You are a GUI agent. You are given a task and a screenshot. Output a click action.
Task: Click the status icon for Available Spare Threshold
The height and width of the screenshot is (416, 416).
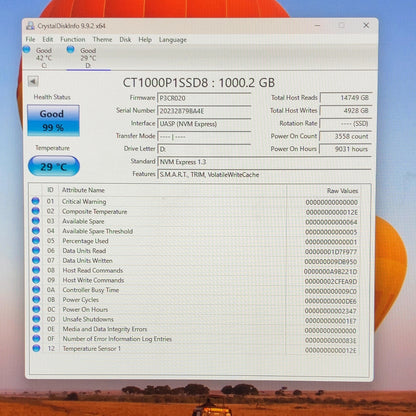[36, 231]
